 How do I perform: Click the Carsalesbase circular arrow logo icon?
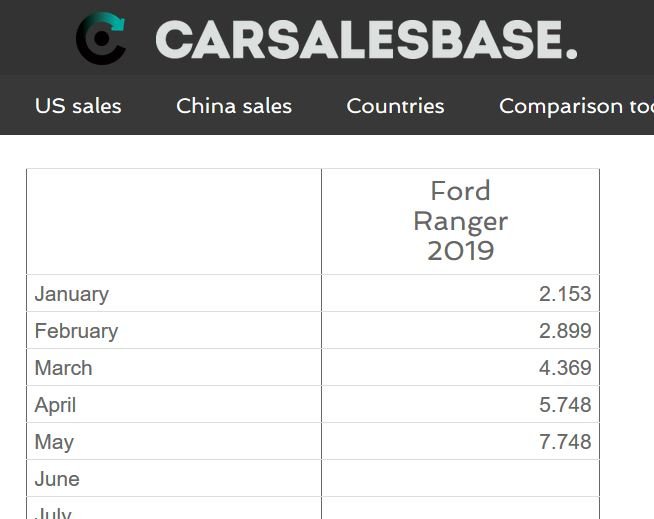[101, 38]
